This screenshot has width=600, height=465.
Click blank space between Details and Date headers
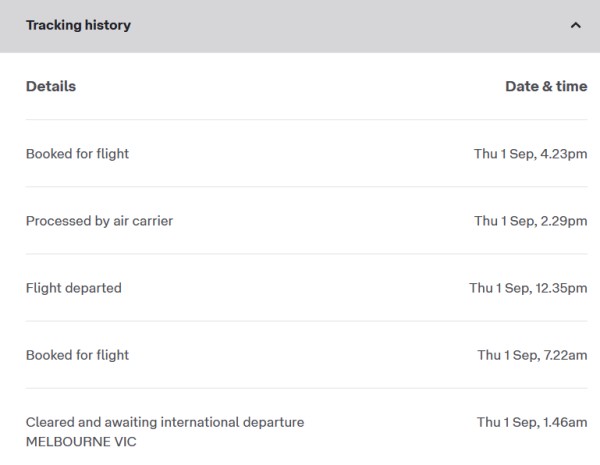pos(290,86)
